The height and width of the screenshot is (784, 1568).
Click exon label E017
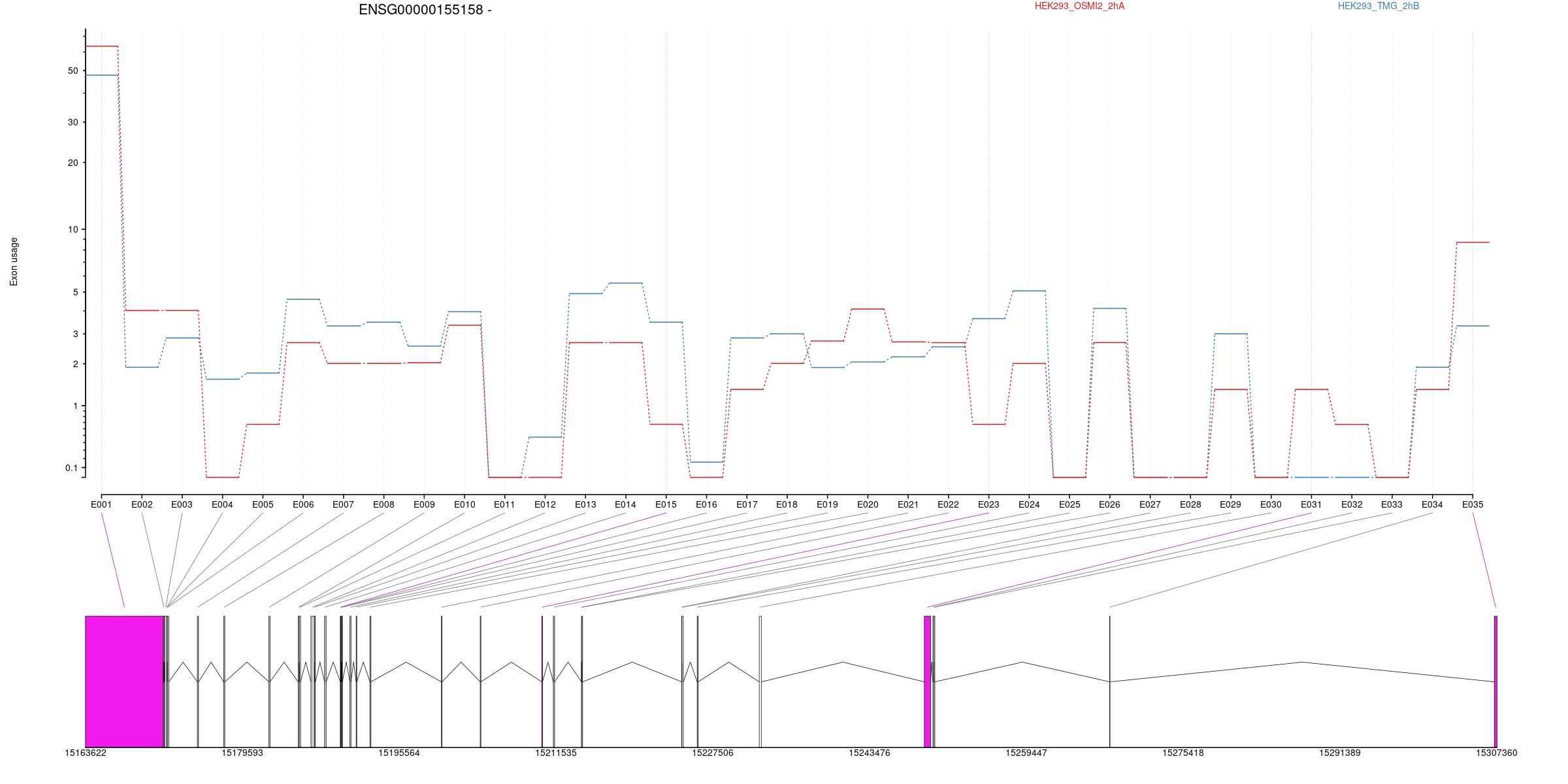[x=747, y=504]
